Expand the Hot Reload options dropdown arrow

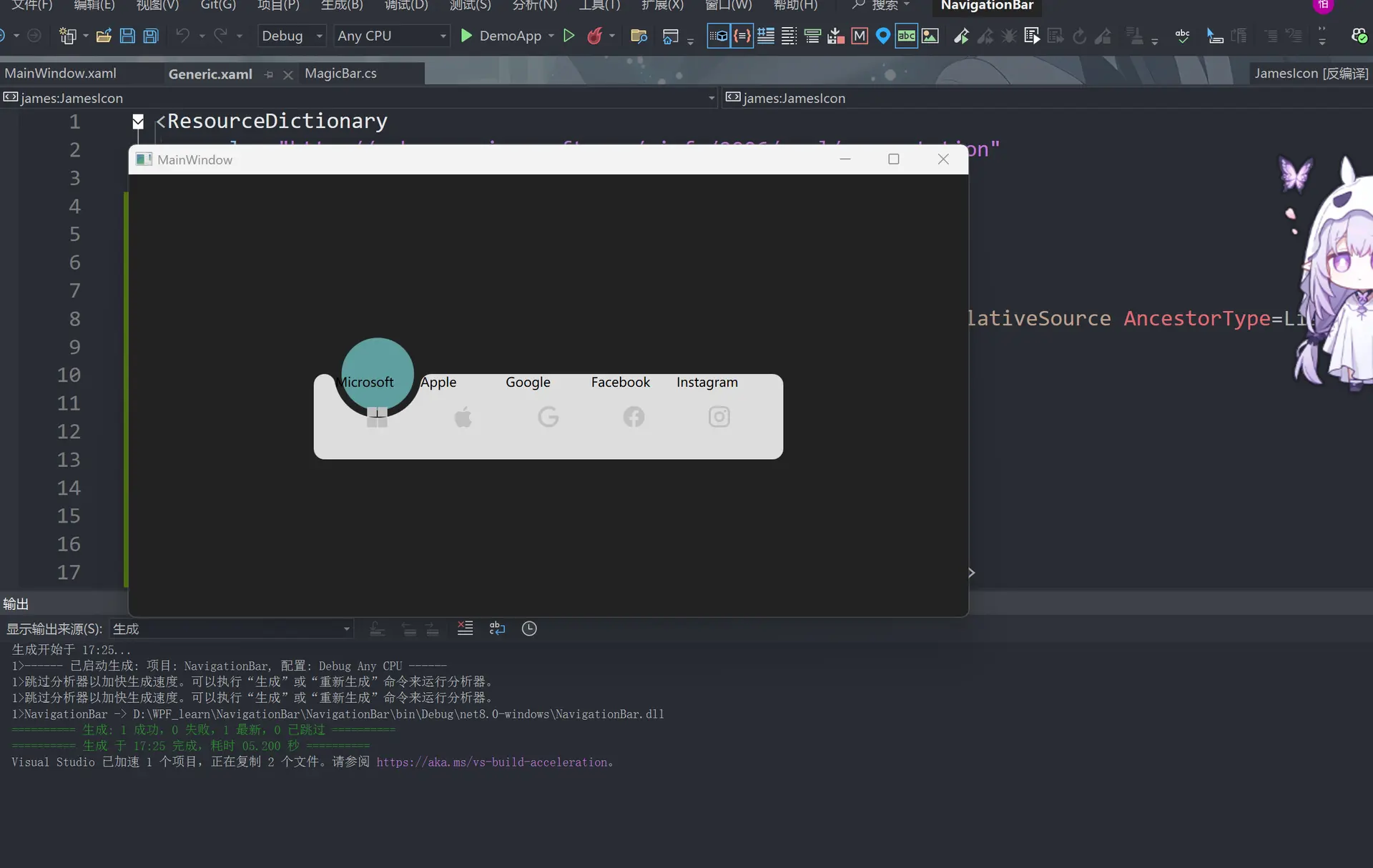pyautogui.click(x=612, y=36)
